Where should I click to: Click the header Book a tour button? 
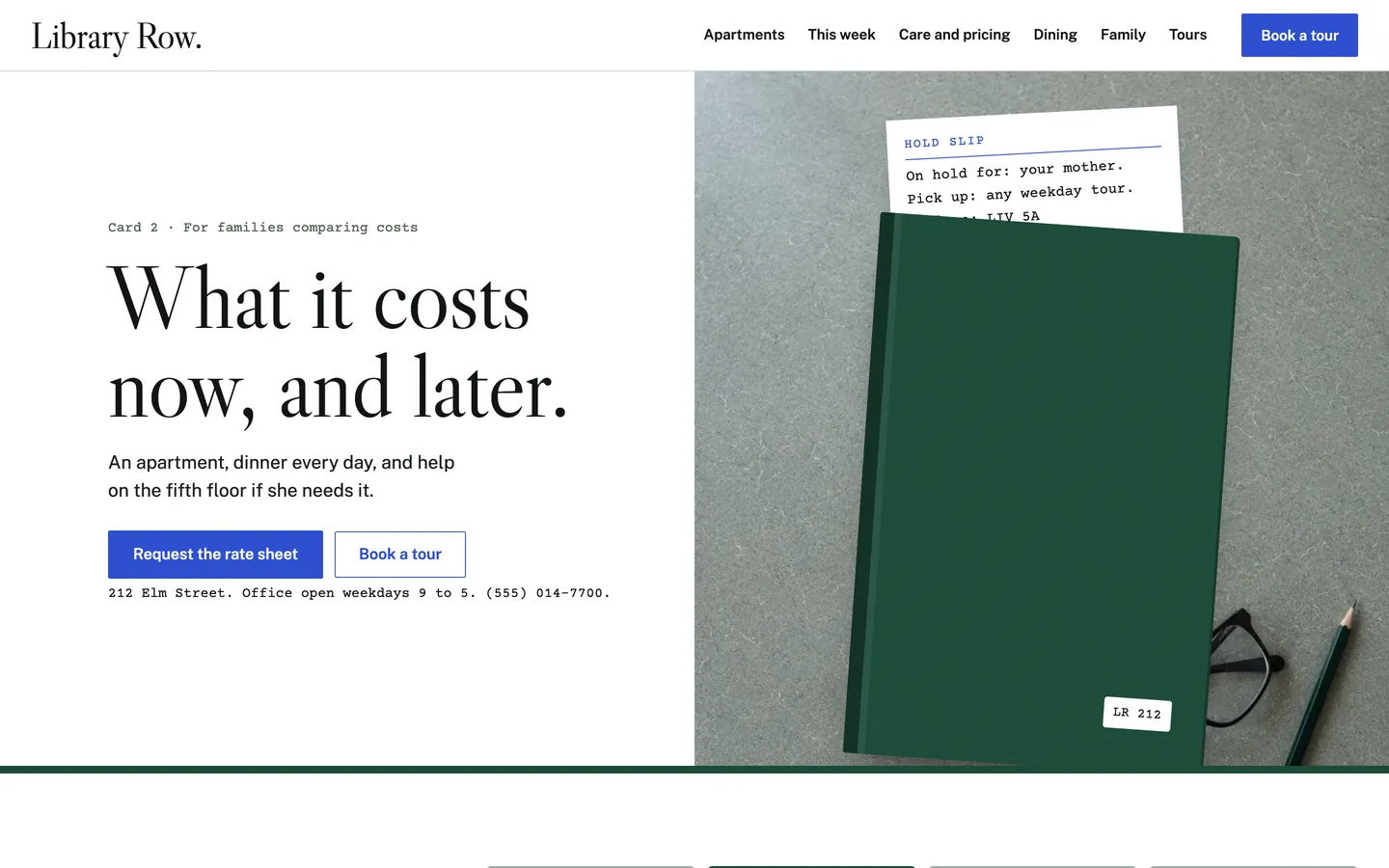1299,36
